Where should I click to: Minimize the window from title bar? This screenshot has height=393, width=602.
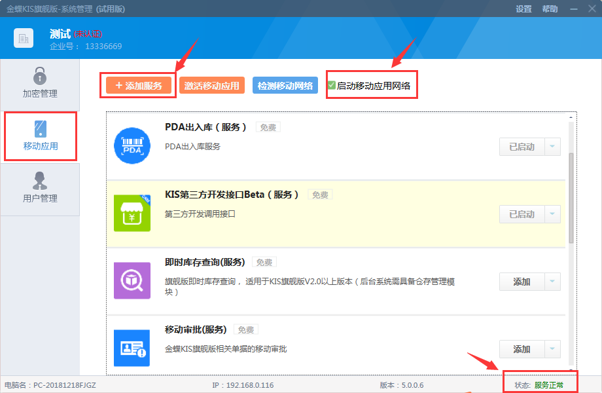pos(574,9)
